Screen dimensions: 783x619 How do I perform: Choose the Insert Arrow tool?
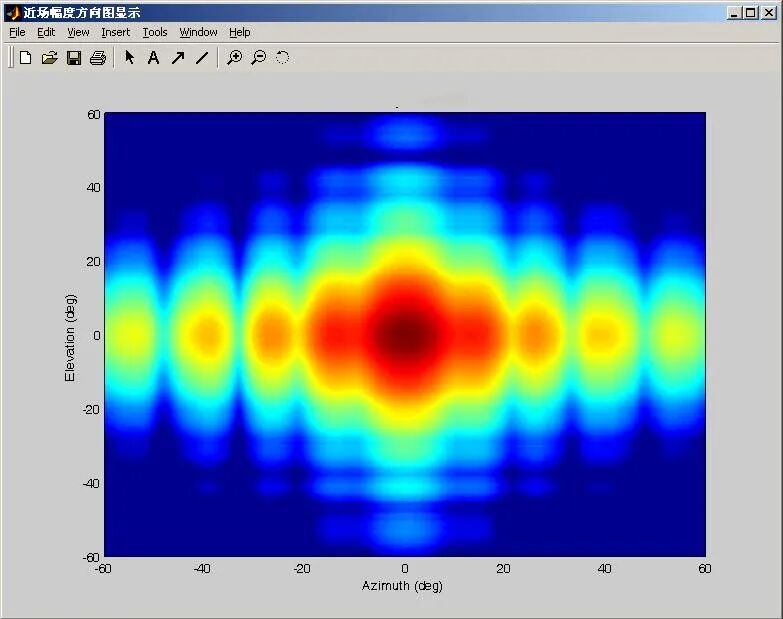click(x=178, y=58)
